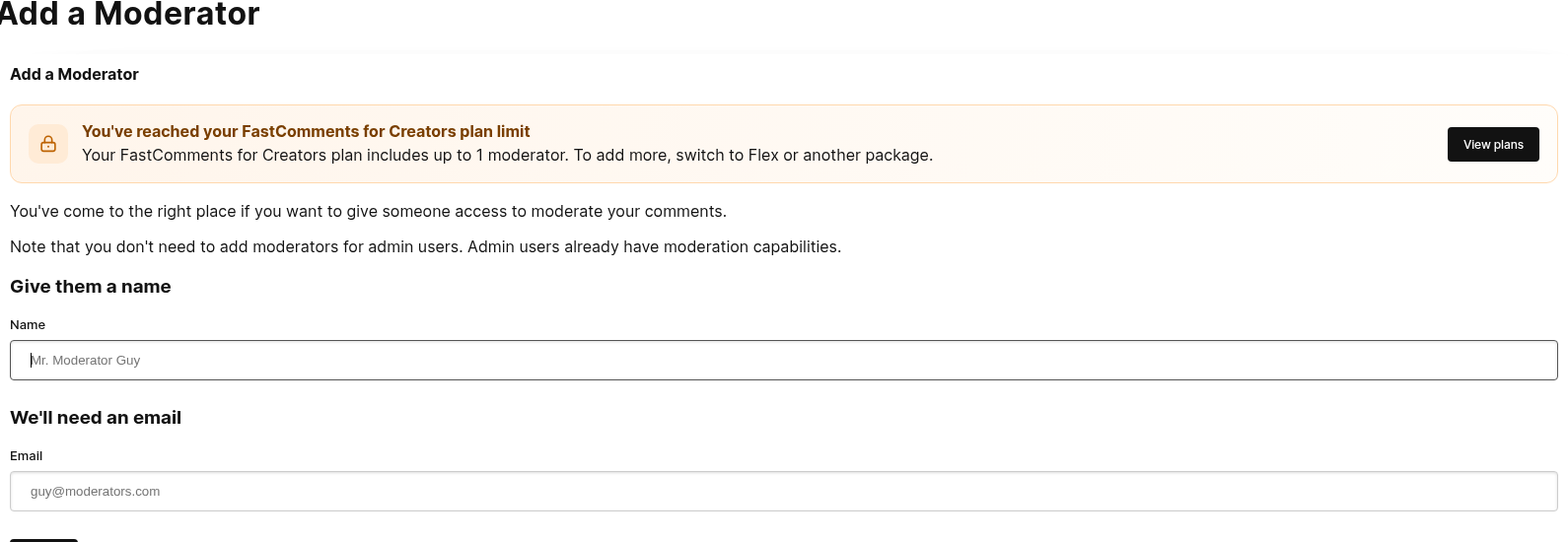Focus the Name field with Mr. Moderator Guy placeholder
The image size is (1568, 542).
(x=784, y=360)
